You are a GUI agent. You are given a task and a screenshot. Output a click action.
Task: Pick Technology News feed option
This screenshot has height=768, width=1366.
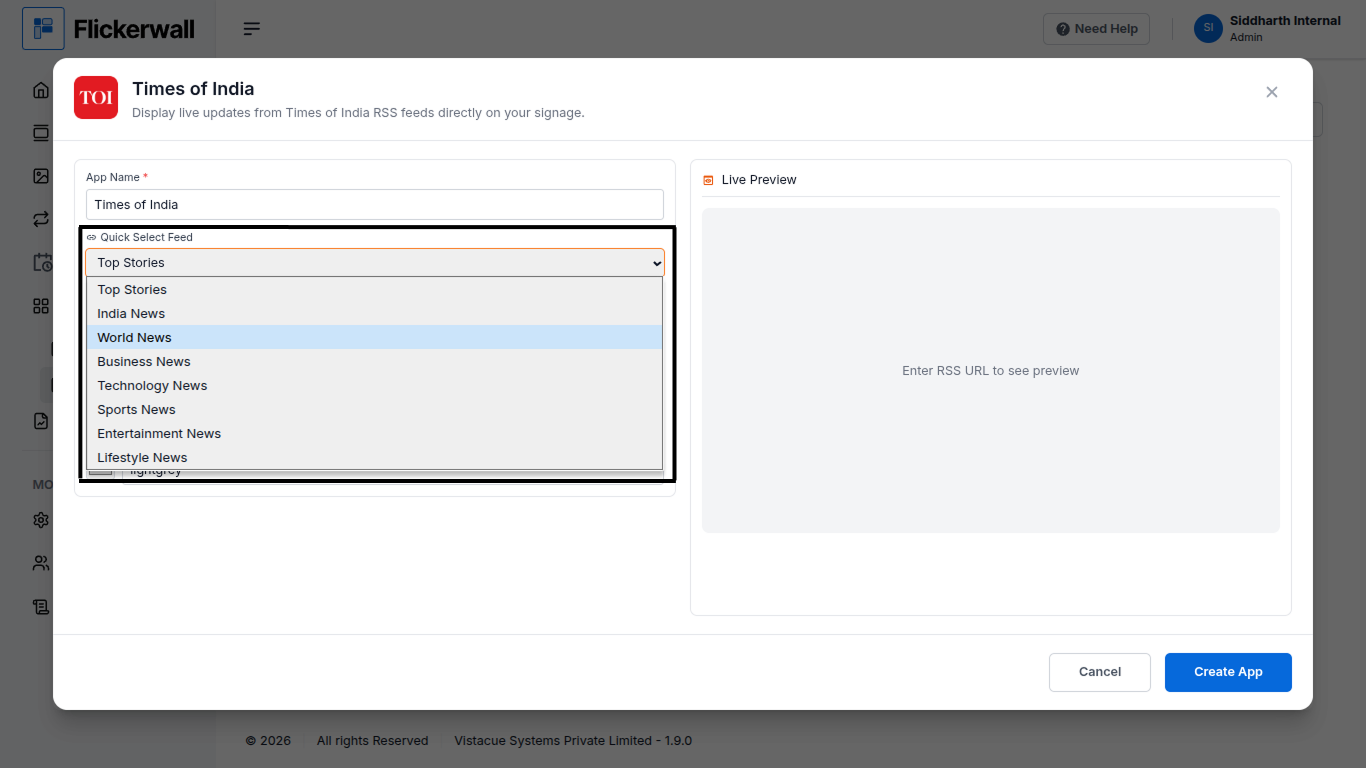pos(374,386)
